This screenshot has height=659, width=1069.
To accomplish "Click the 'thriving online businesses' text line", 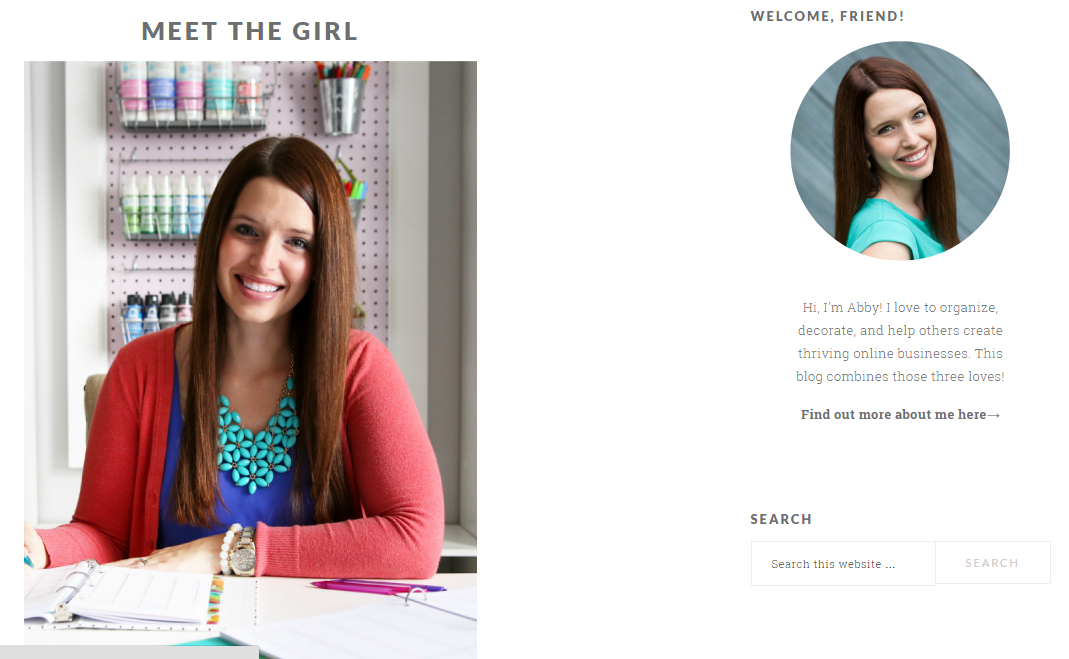I will (x=900, y=354).
